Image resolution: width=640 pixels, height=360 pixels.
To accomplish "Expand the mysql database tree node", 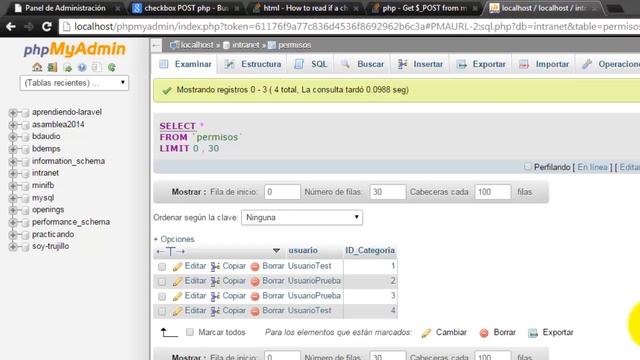I will point(13,198).
